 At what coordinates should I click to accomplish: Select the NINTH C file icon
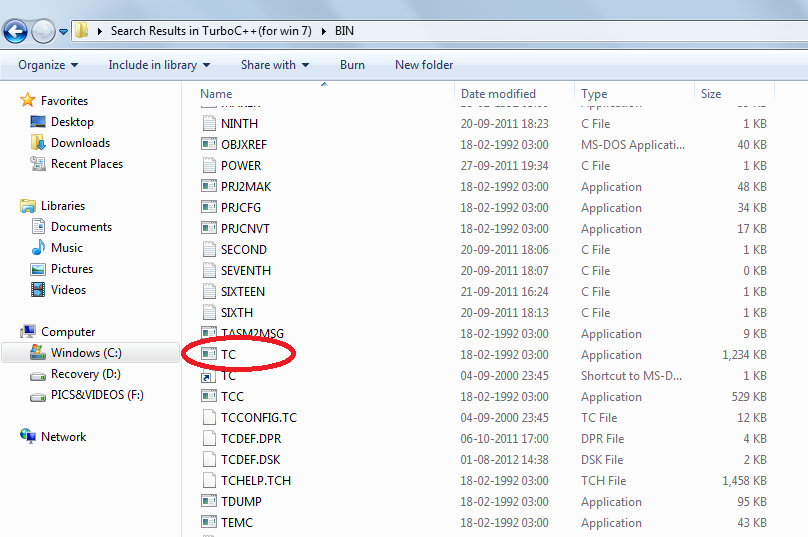point(209,123)
